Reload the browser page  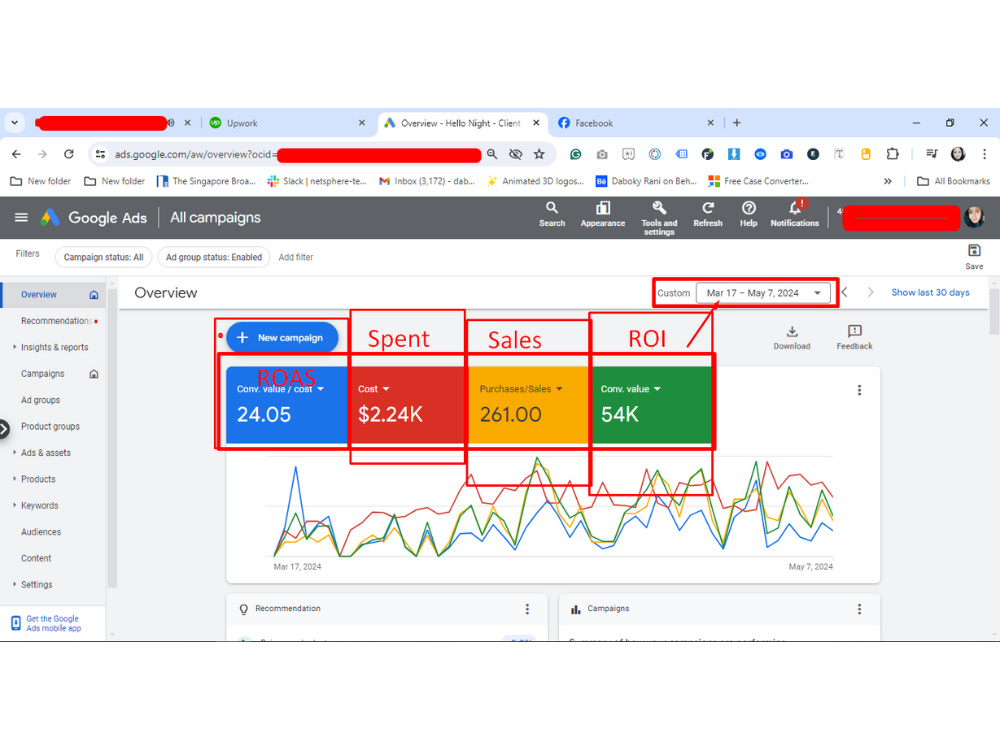pos(69,154)
